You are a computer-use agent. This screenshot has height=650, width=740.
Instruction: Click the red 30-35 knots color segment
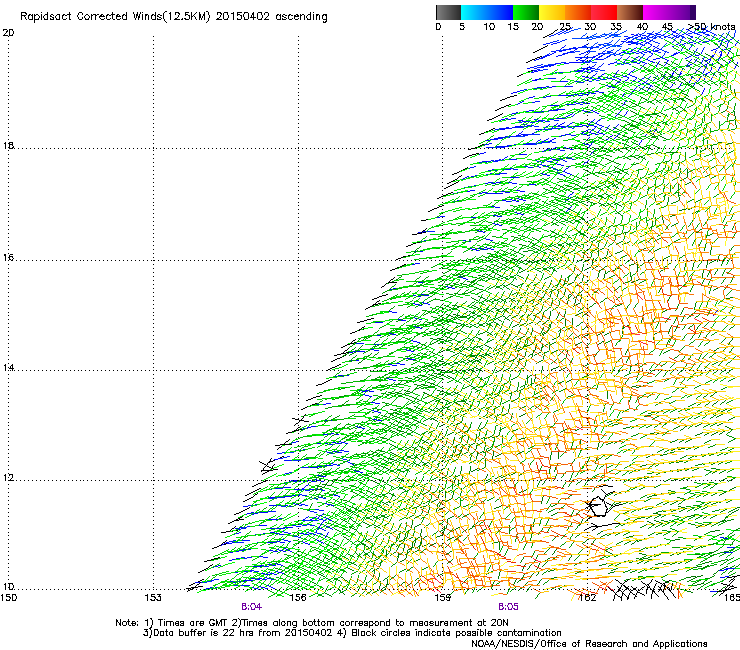(604, 12)
